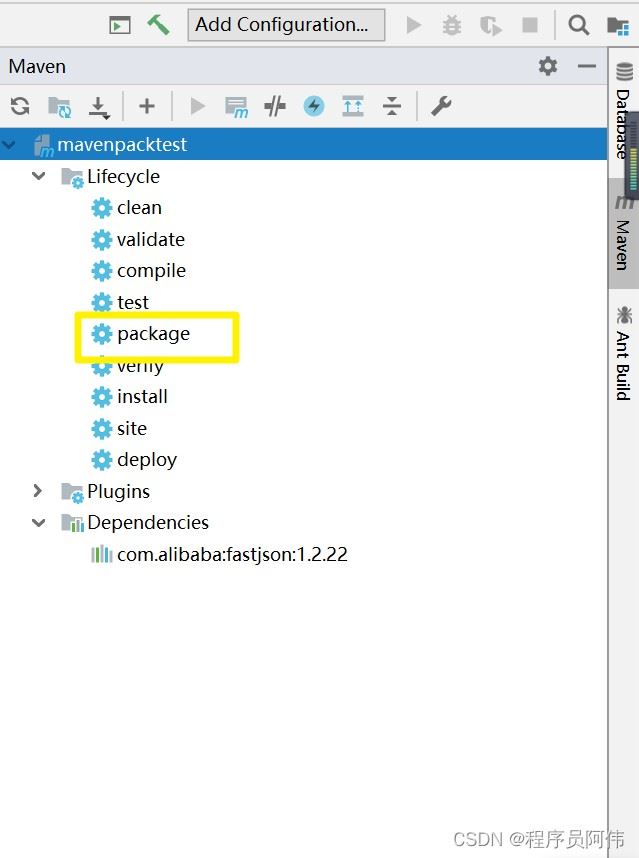
Task: Click the Maven panel title
Action: [37, 67]
